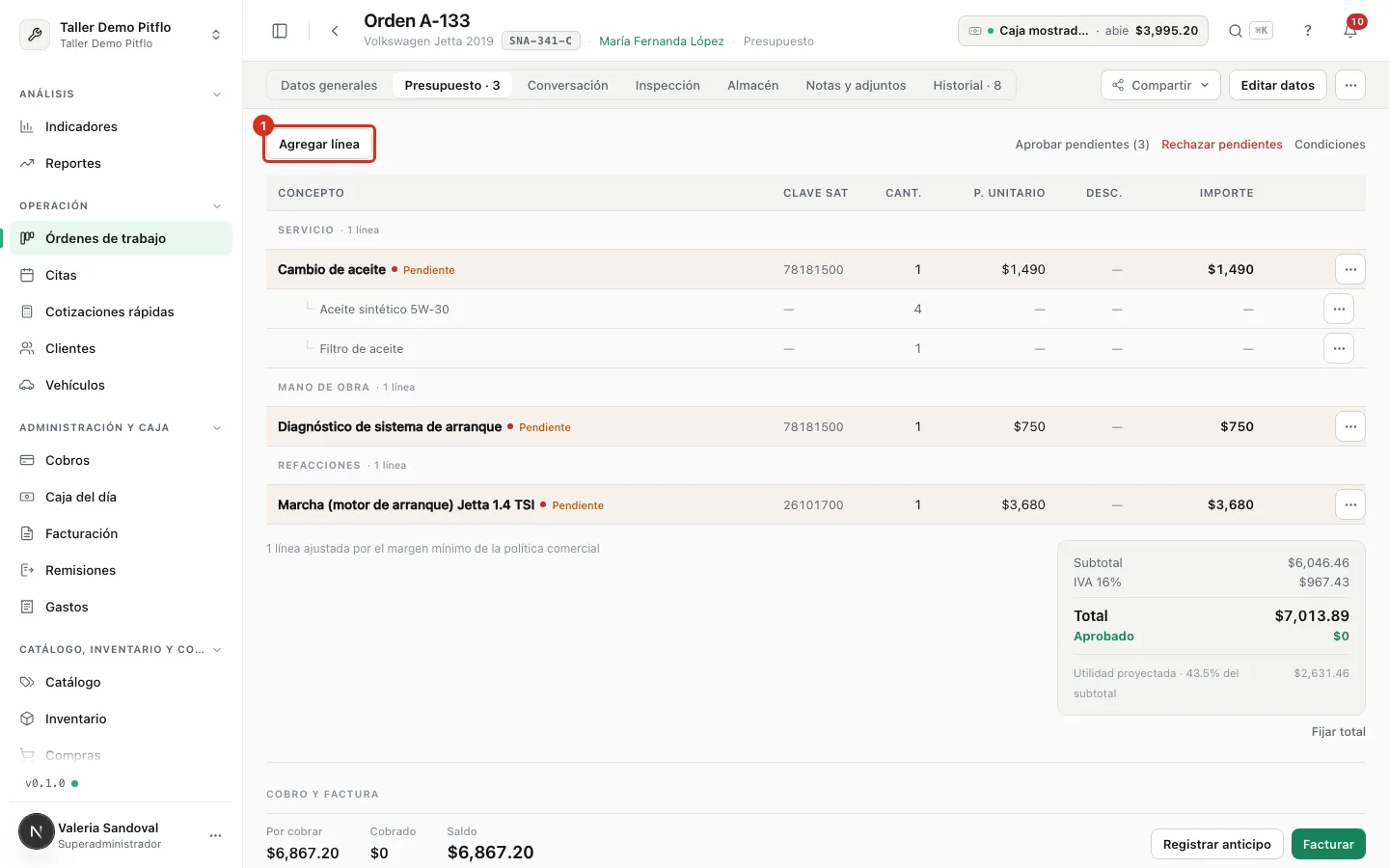
Task: Open Indicadores in the sidebar
Action: click(x=121, y=126)
